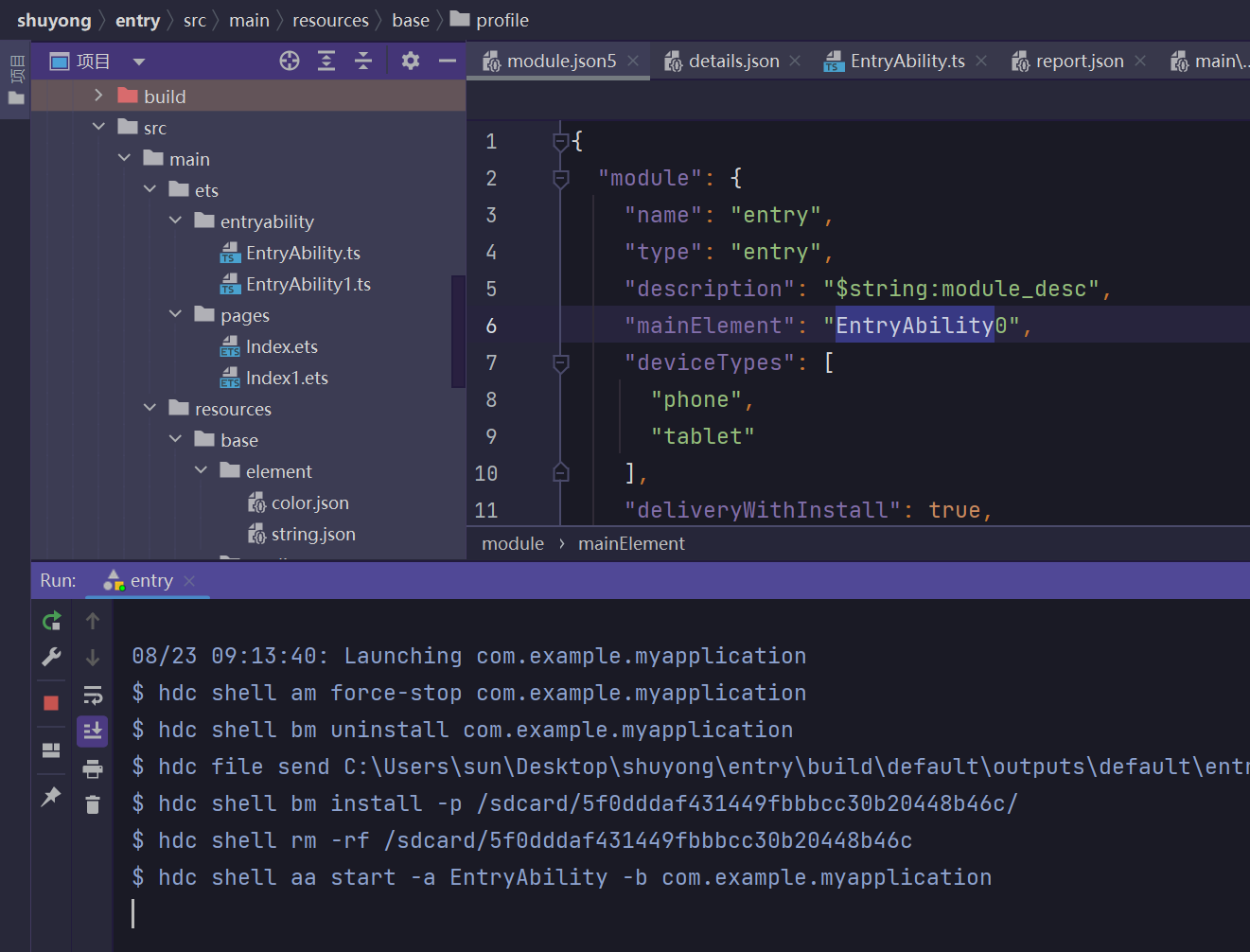1250x952 pixels.
Task: Click shuyong in the breadcrumb path
Action: (54, 20)
